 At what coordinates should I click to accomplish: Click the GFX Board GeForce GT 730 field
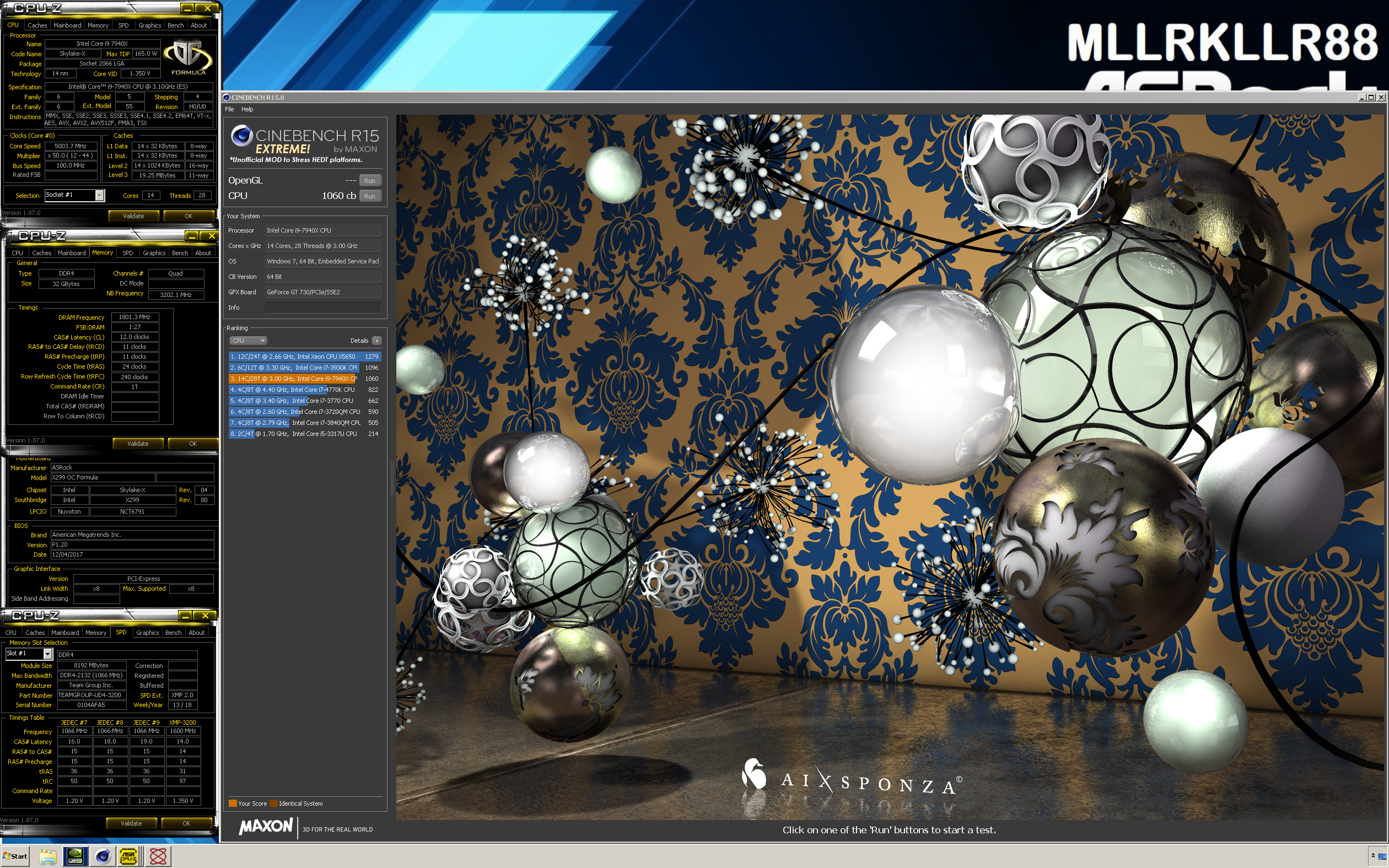(x=322, y=292)
